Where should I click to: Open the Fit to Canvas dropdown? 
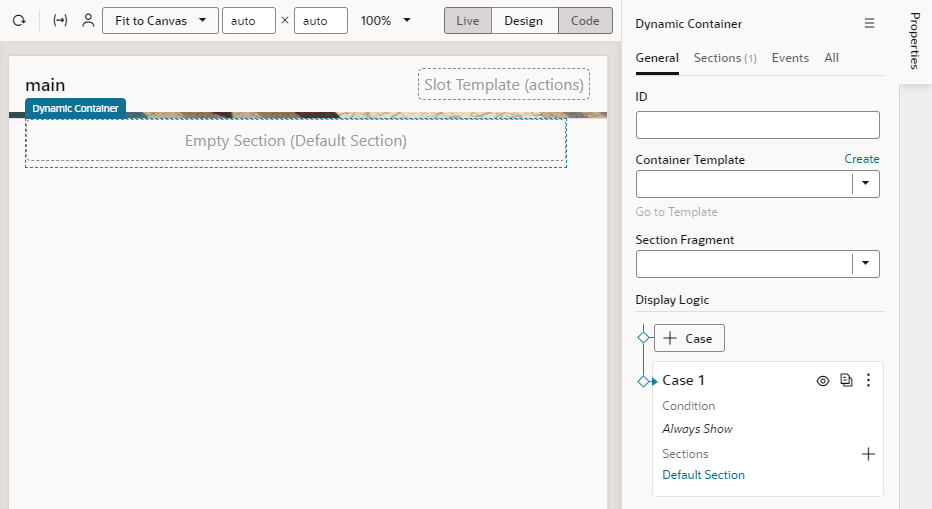point(160,21)
